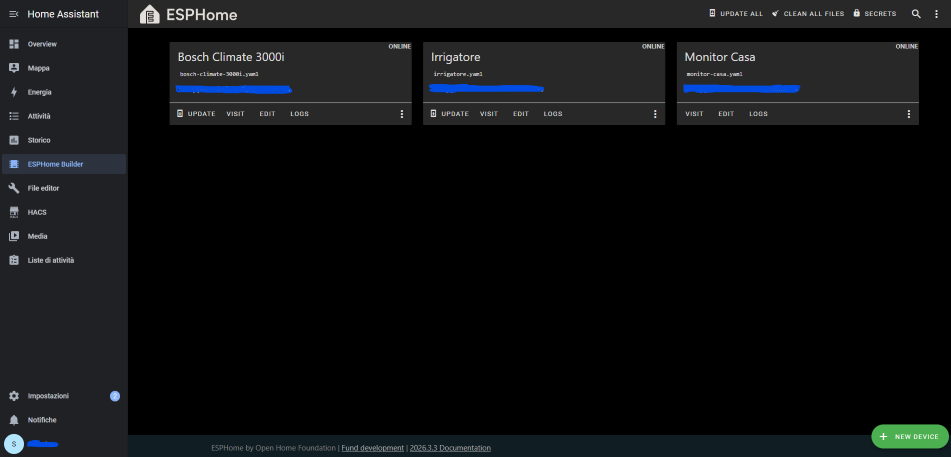Click the Storico chart icon
This screenshot has width=951, height=457.
14,140
